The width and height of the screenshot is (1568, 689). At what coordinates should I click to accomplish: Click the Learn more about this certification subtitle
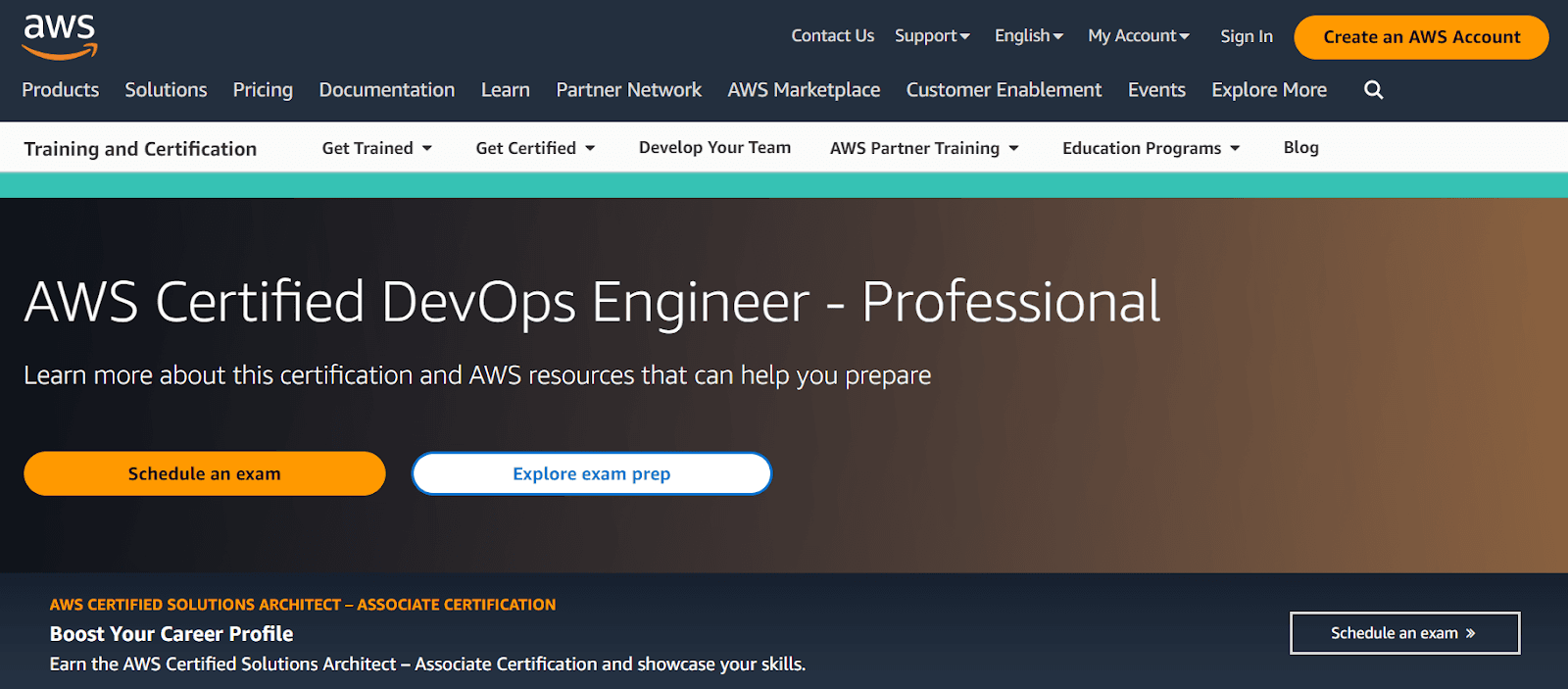click(x=477, y=375)
